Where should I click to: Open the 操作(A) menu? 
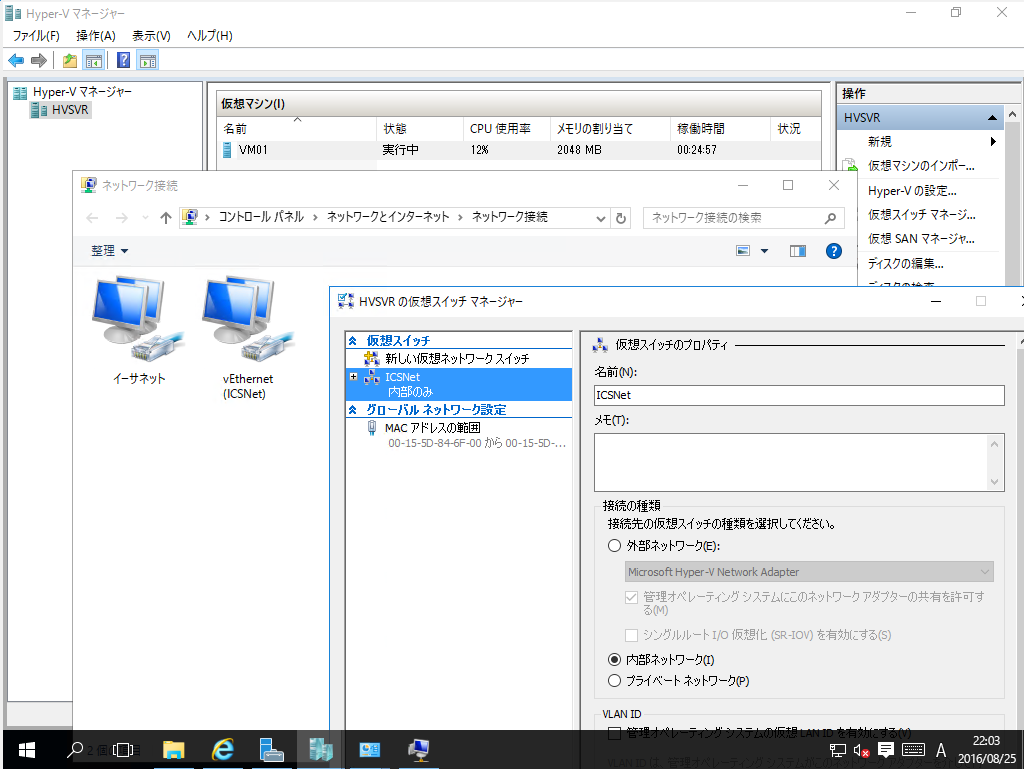point(96,36)
